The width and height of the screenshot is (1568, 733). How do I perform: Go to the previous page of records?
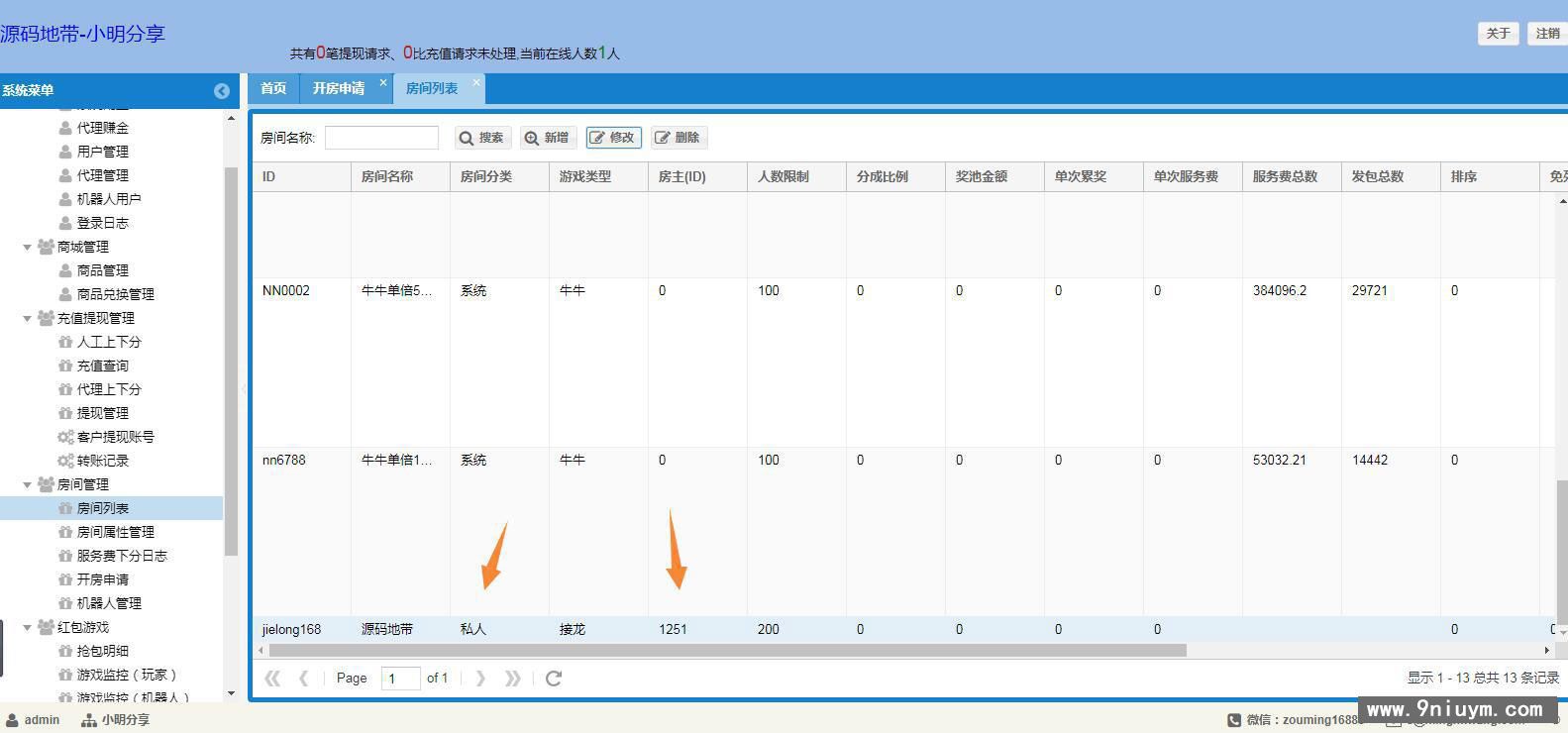coord(303,679)
